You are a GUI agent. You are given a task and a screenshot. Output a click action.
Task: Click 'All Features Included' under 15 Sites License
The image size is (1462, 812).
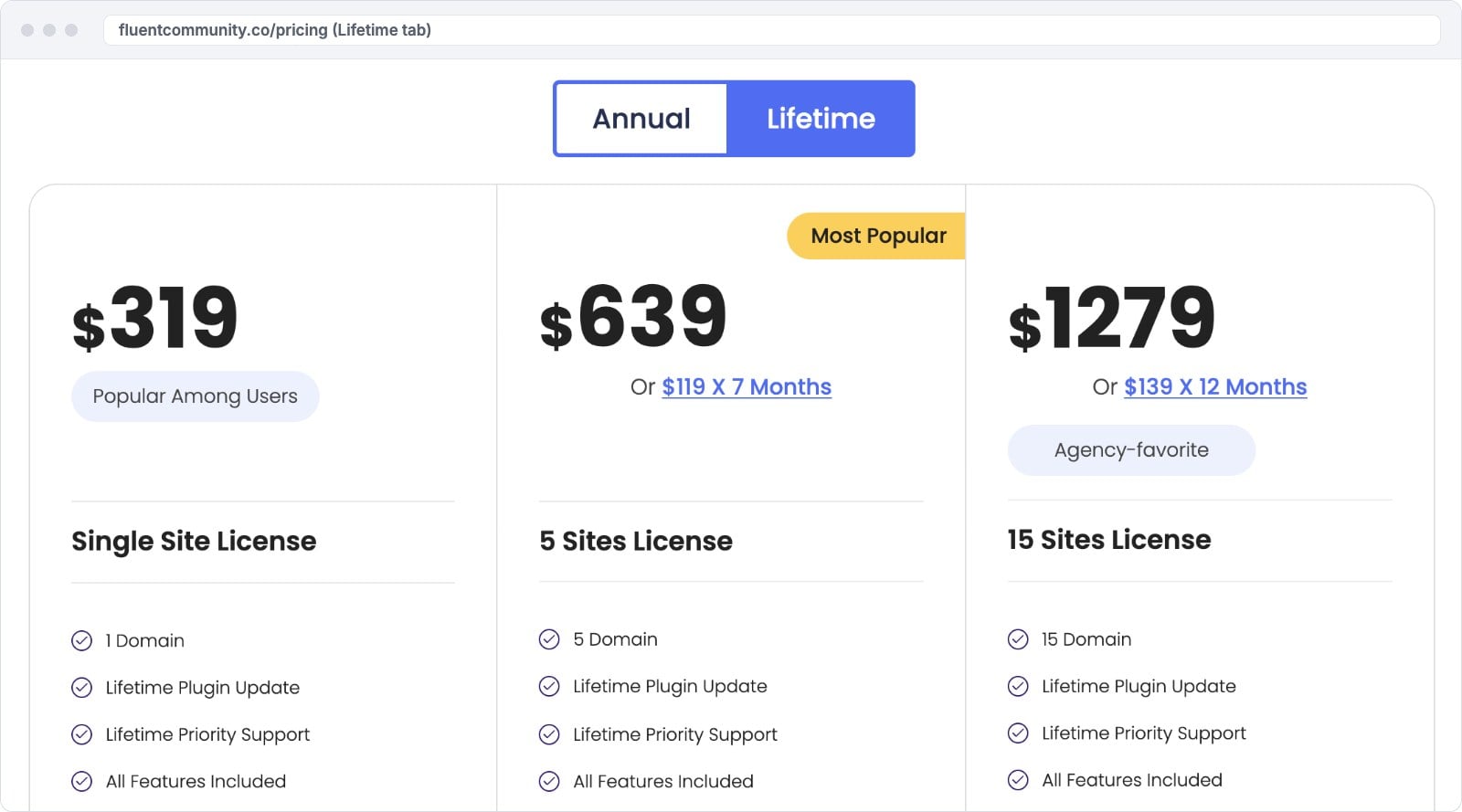[x=1132, y=780]
